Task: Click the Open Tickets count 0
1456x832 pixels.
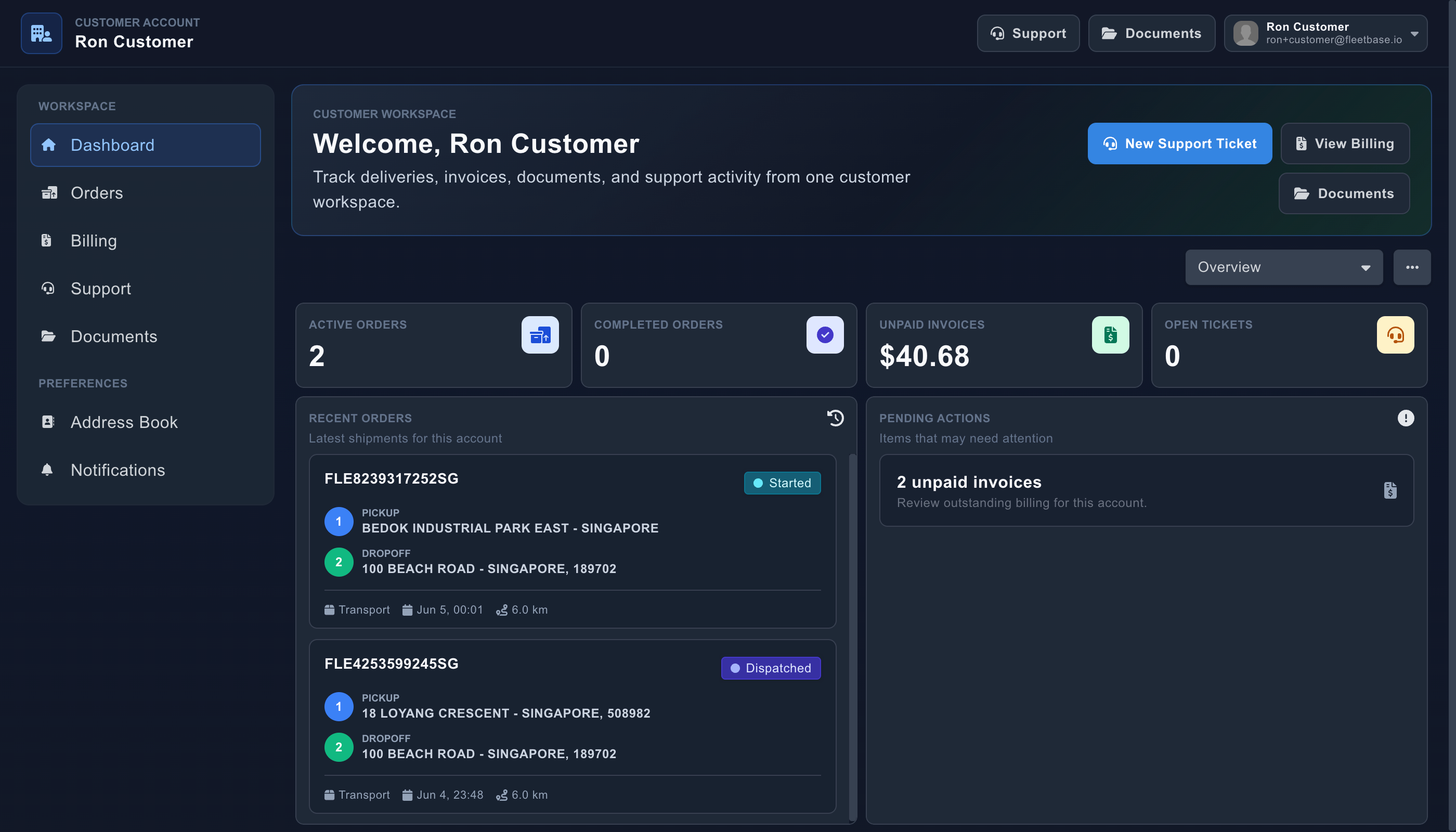Action: click(x=1172, y=357)
